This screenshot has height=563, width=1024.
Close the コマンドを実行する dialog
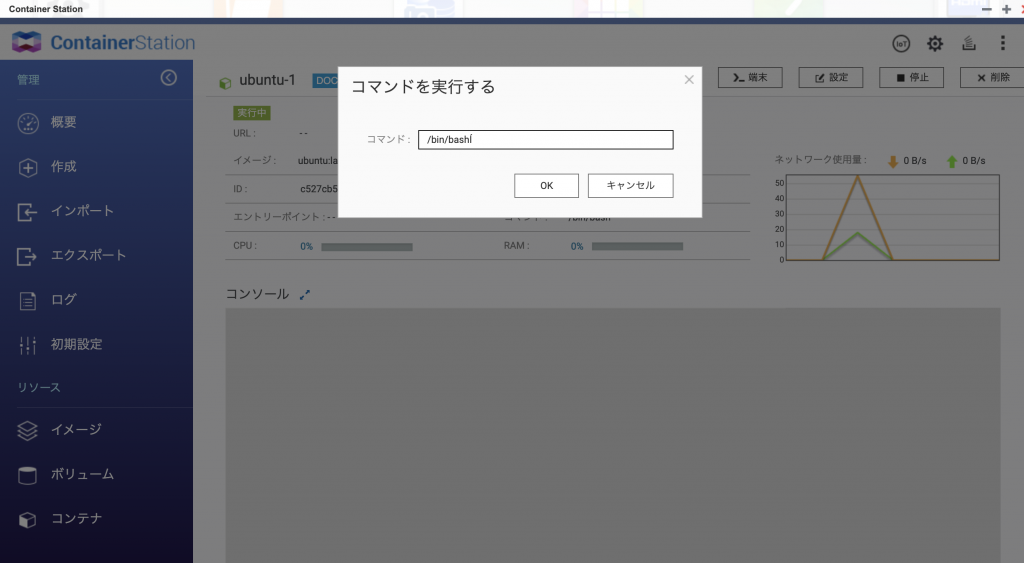coord(689,80)
